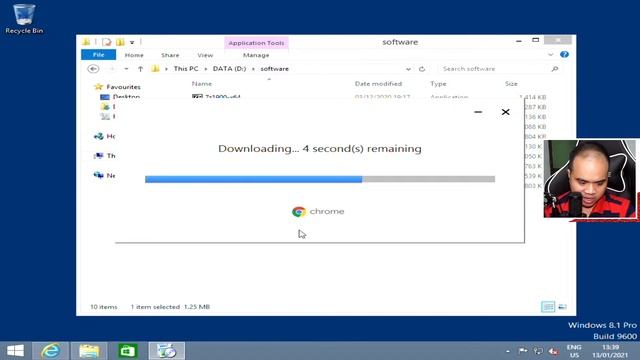Click the '10 items' status text
Screen dimensions: 640x360
point(104,307)
